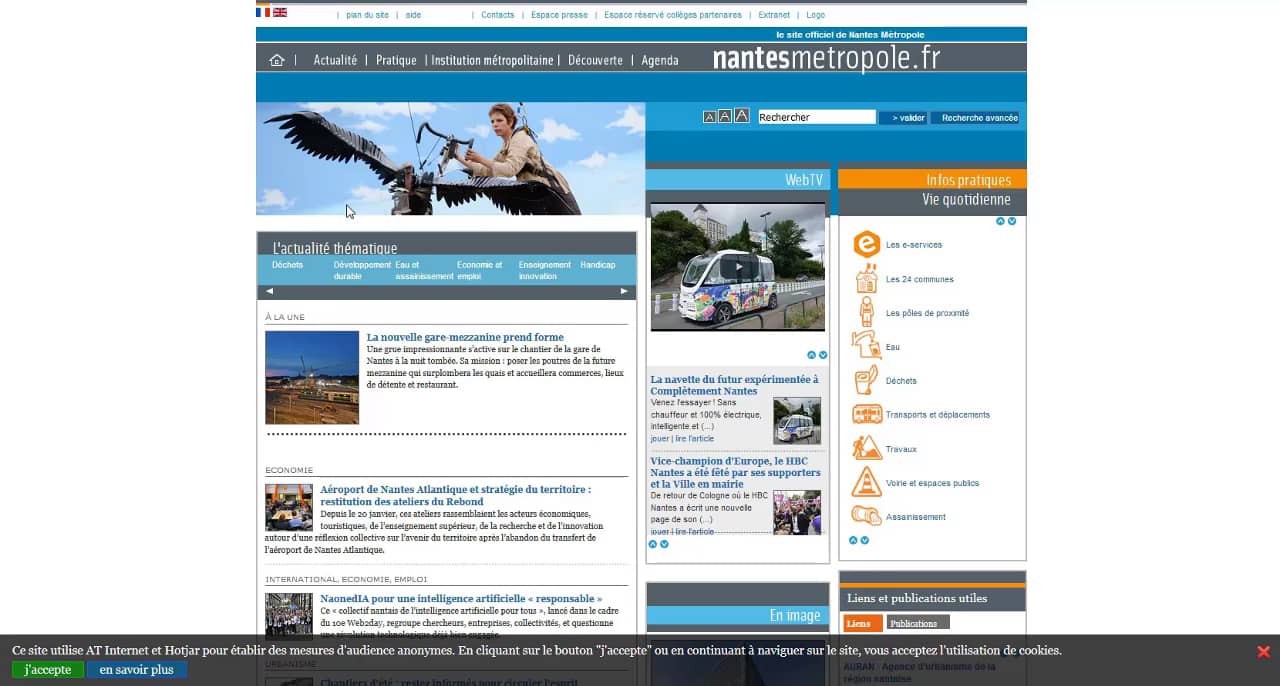
Task: Click the valider search button
Action: (x=903, y=118)
